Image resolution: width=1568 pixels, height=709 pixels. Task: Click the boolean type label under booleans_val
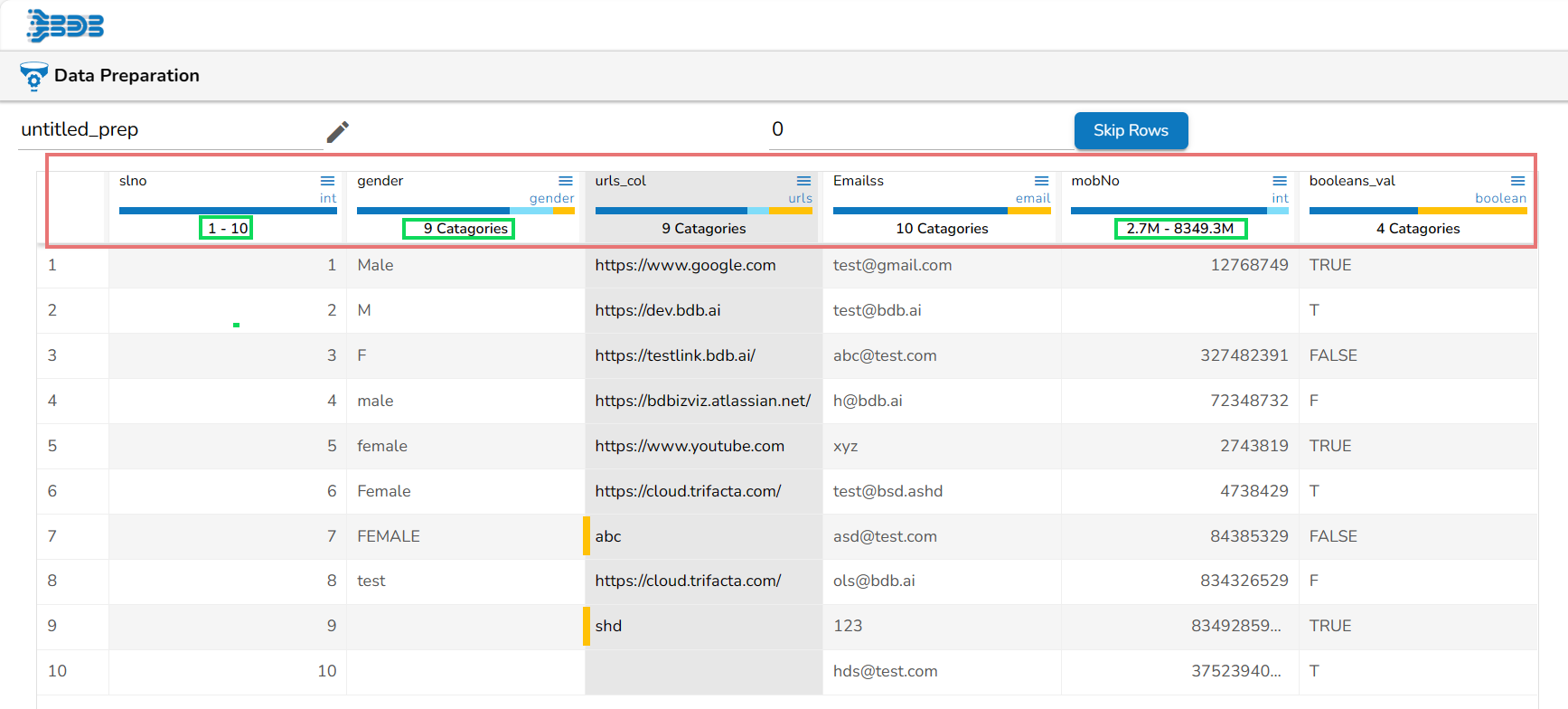tap(1500, 198)
